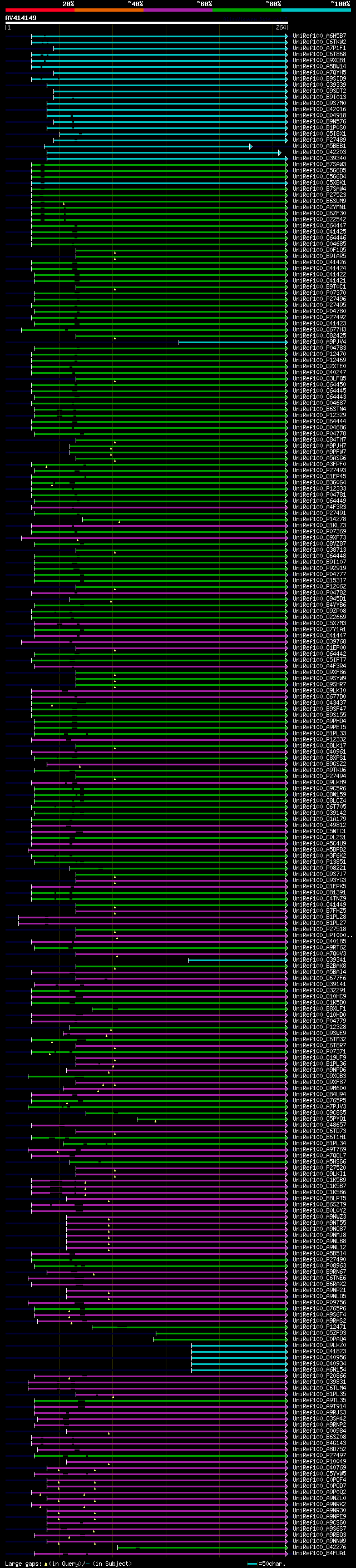
Task: Select label UniRef100_Q00984
Action: pyautogui.click(x=319, y=1431)
